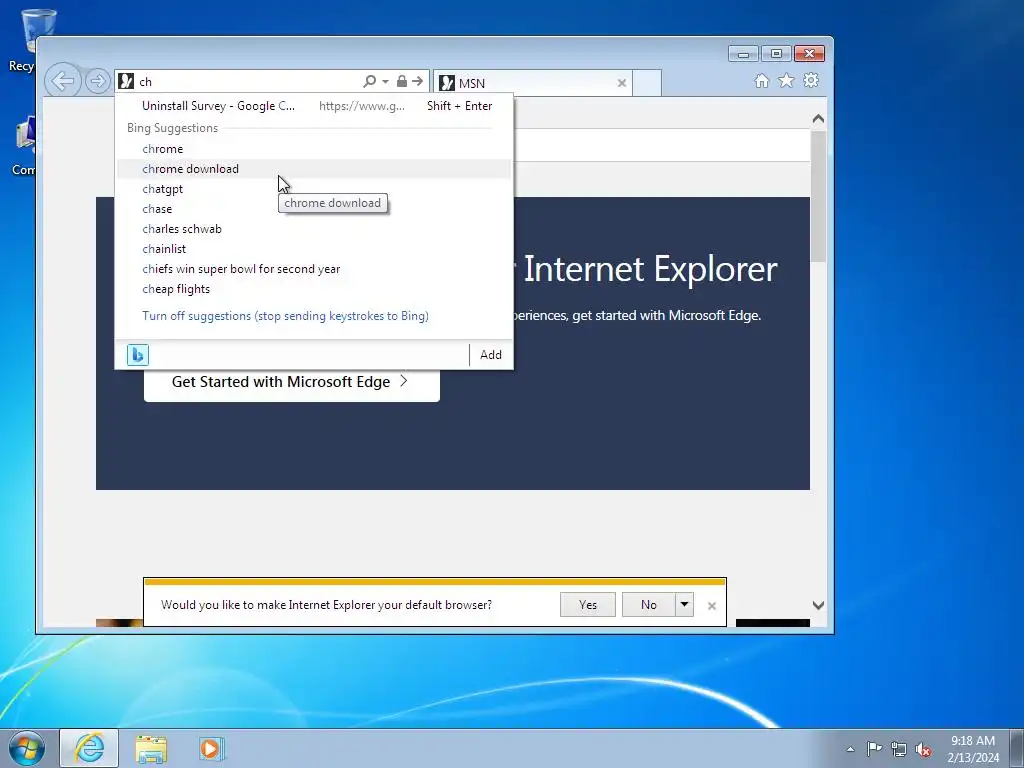Open the Tools gear icon

tap(811, 80)
